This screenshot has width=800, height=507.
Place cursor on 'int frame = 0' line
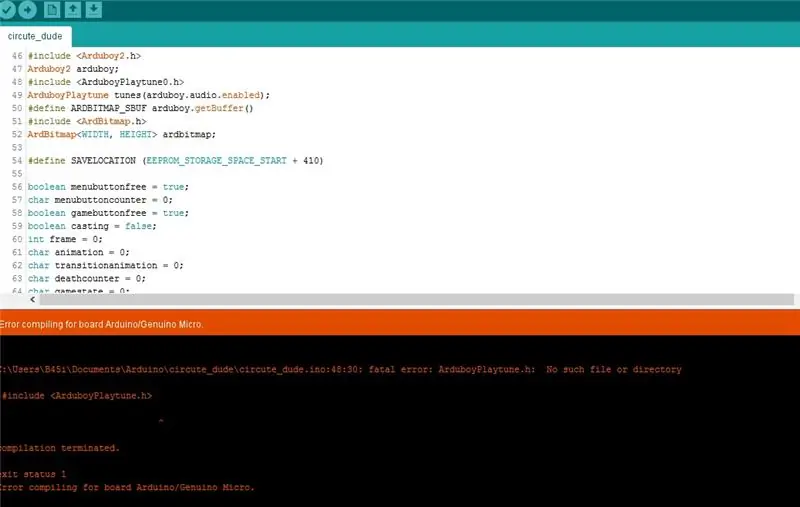65,239
